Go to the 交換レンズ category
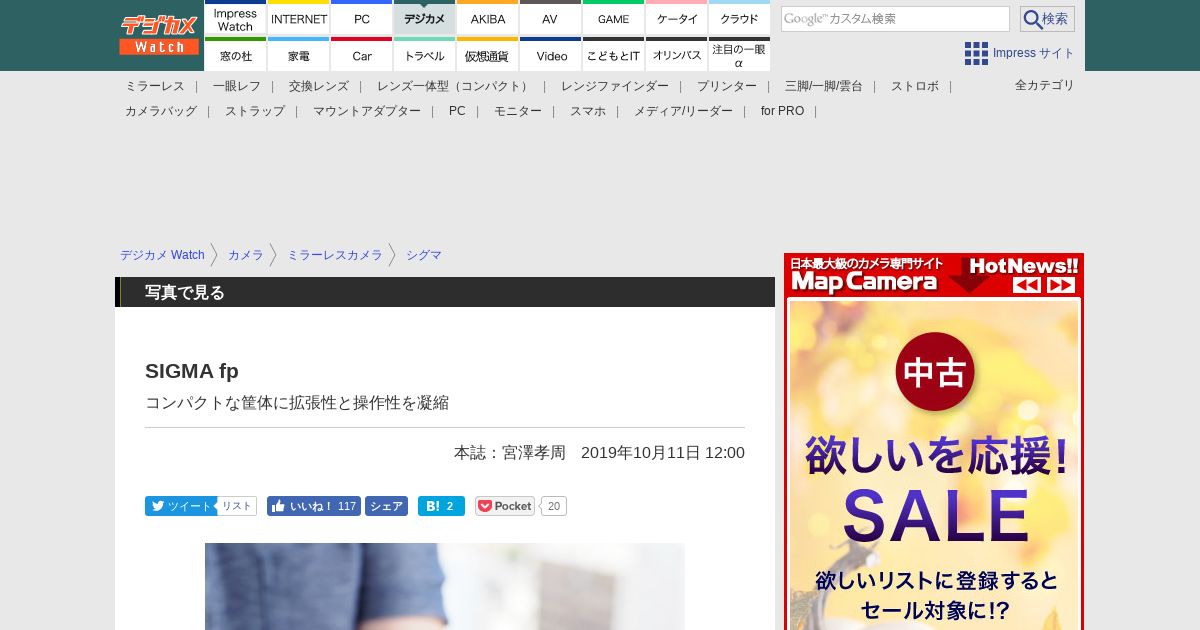This screenshot has width=1200, height=630. 319,86
